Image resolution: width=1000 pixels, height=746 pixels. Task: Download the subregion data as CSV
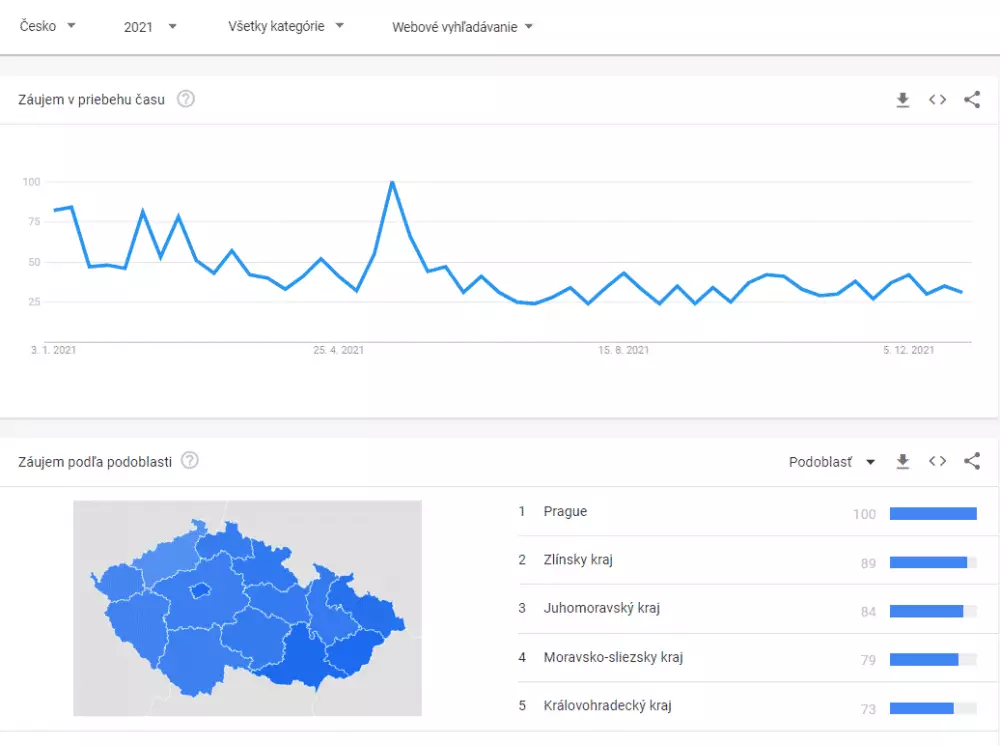coord(902,461)
